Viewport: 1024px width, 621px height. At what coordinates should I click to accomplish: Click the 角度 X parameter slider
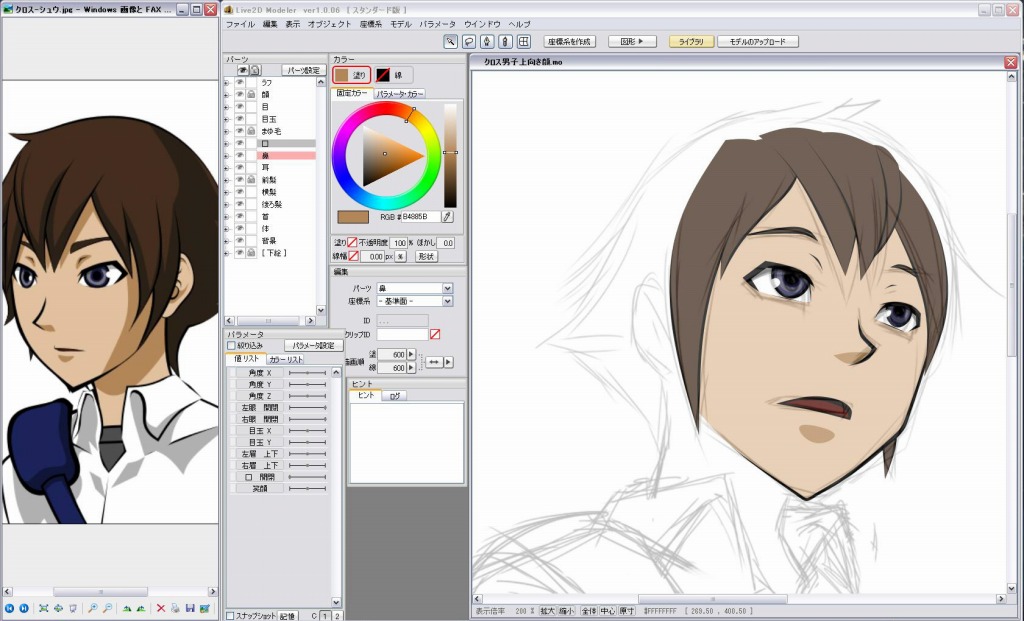click(x=307, y=373)
